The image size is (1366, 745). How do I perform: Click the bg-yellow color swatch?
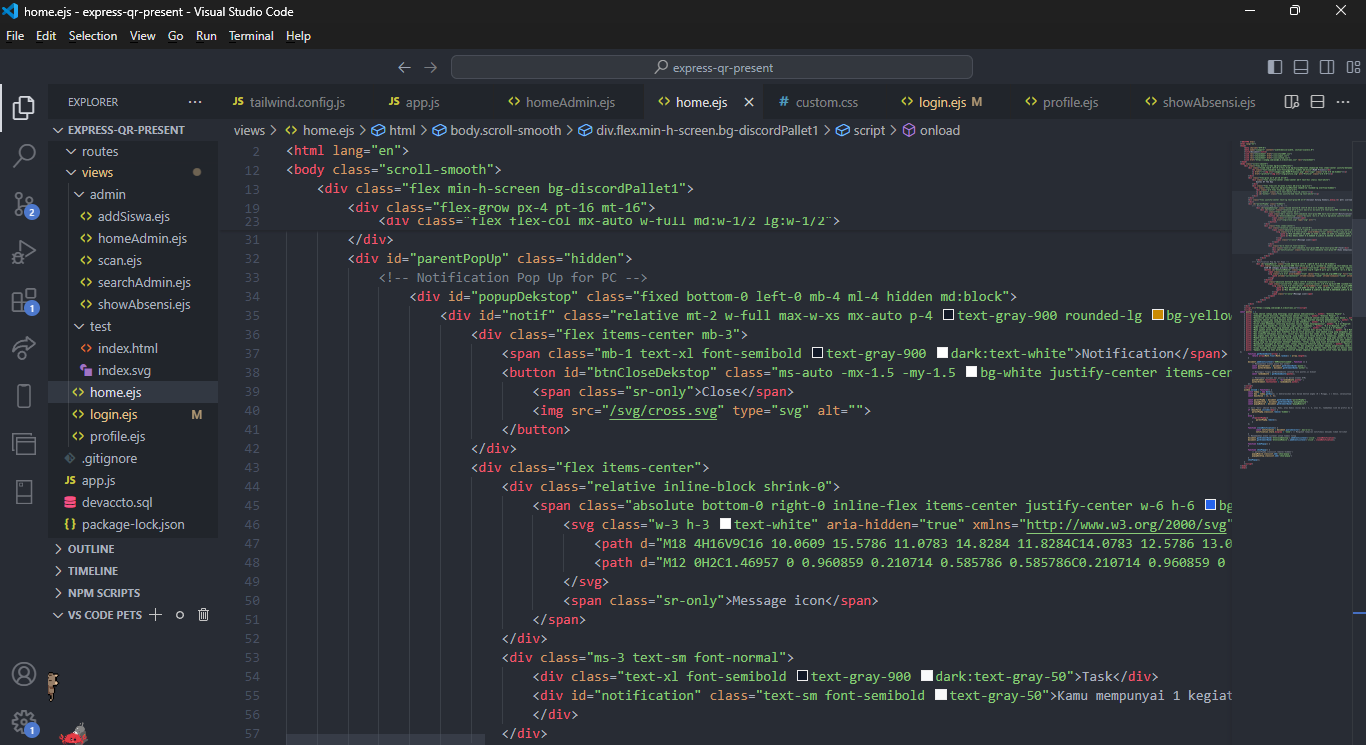(x=1157, y=316)
